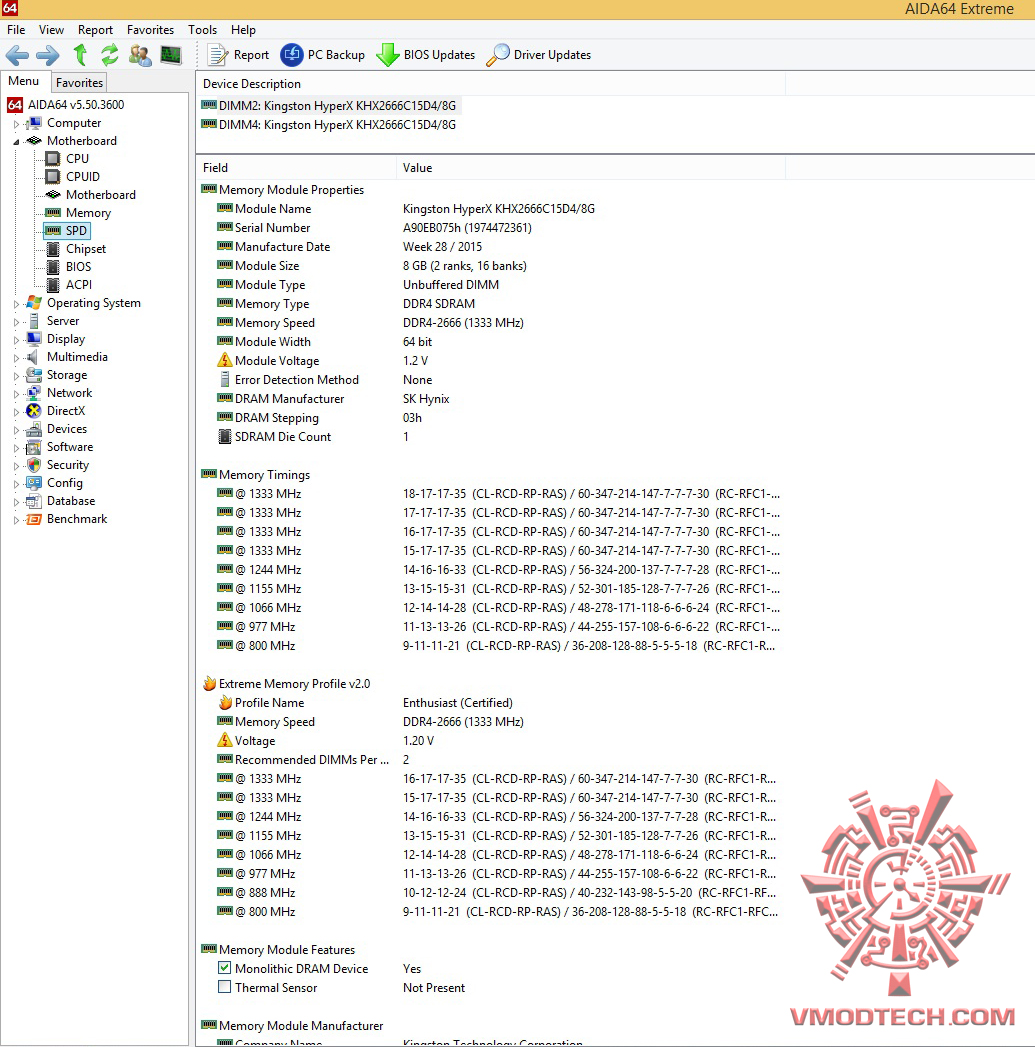
Task: Open the Report toolbar button
Action: click(238, 55)
